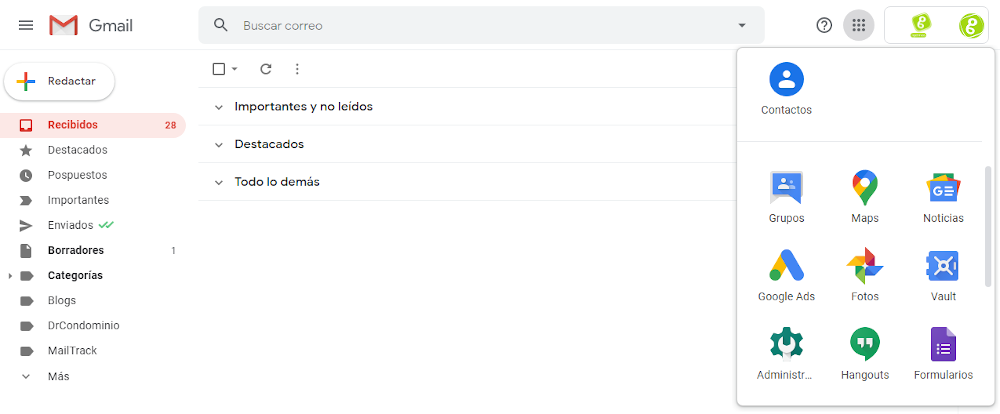Open the Contactos app
The height and width of the screenshot is (414, 1000).
tap(786, 89)
